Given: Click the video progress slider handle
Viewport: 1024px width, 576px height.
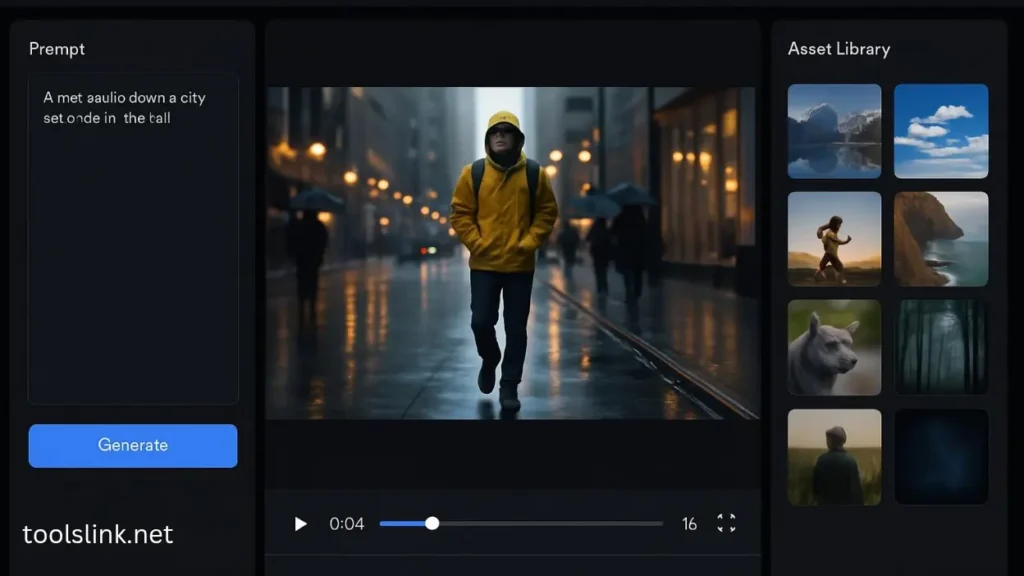Looking at the screenshot, I should click(x=432, y=523).
